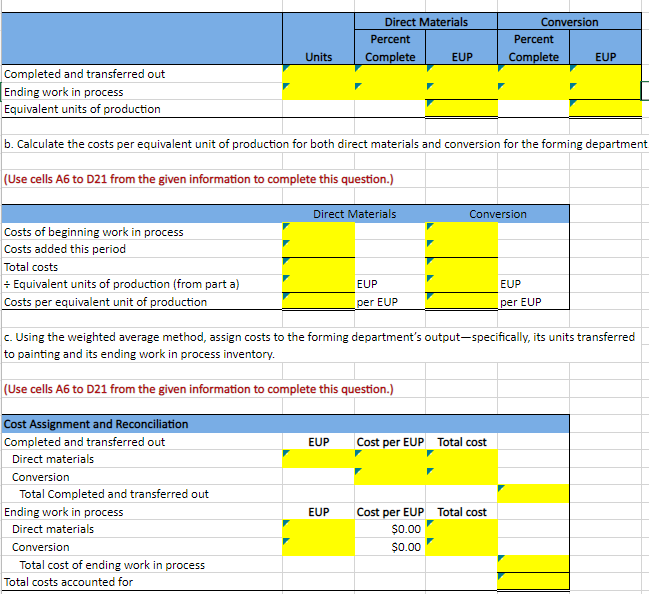Screen dimensions: 649x594
Task: Select Units cell for Completed and transferred out
Action: tap(318, 74)
